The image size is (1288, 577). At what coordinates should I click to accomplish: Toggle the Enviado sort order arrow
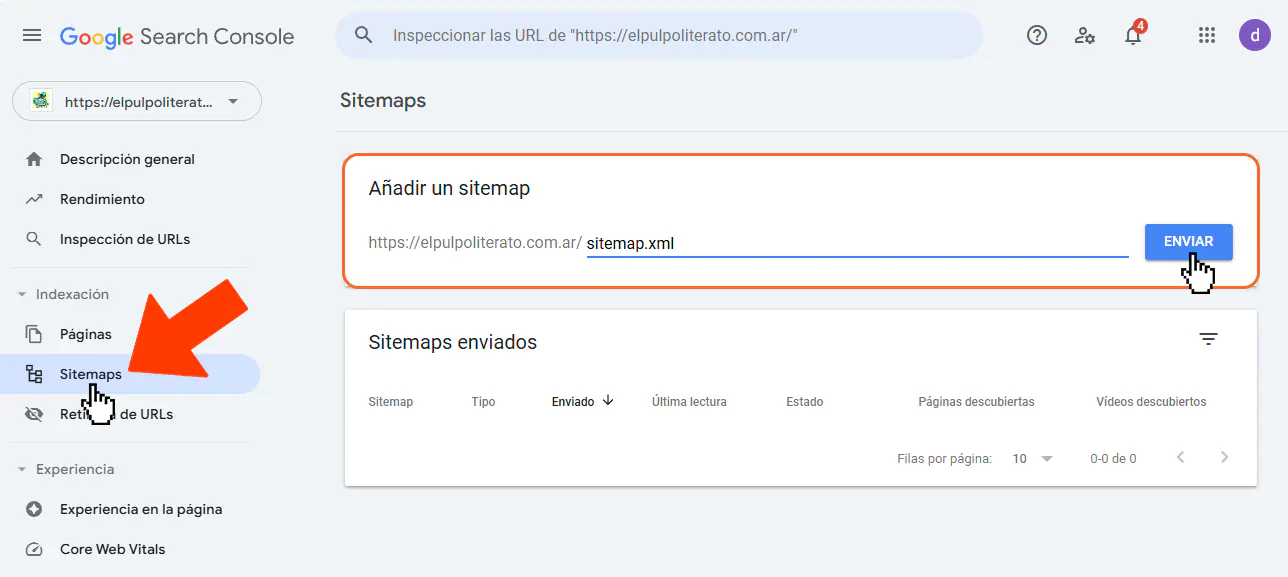tap(608, 400)
